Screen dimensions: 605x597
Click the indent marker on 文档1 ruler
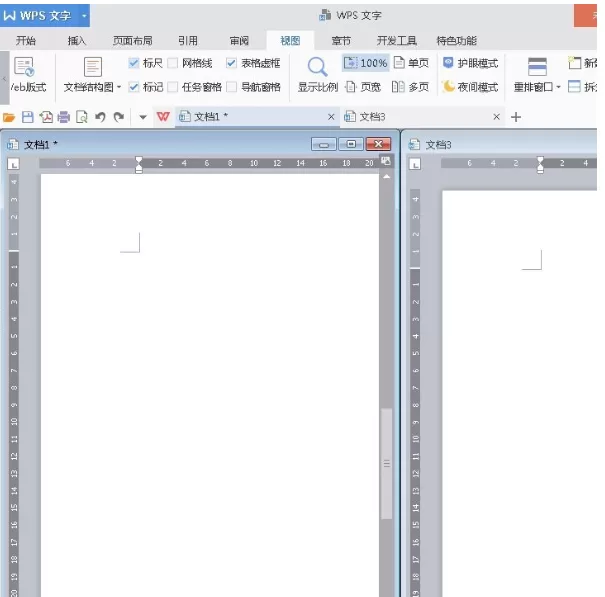[139, 165]
